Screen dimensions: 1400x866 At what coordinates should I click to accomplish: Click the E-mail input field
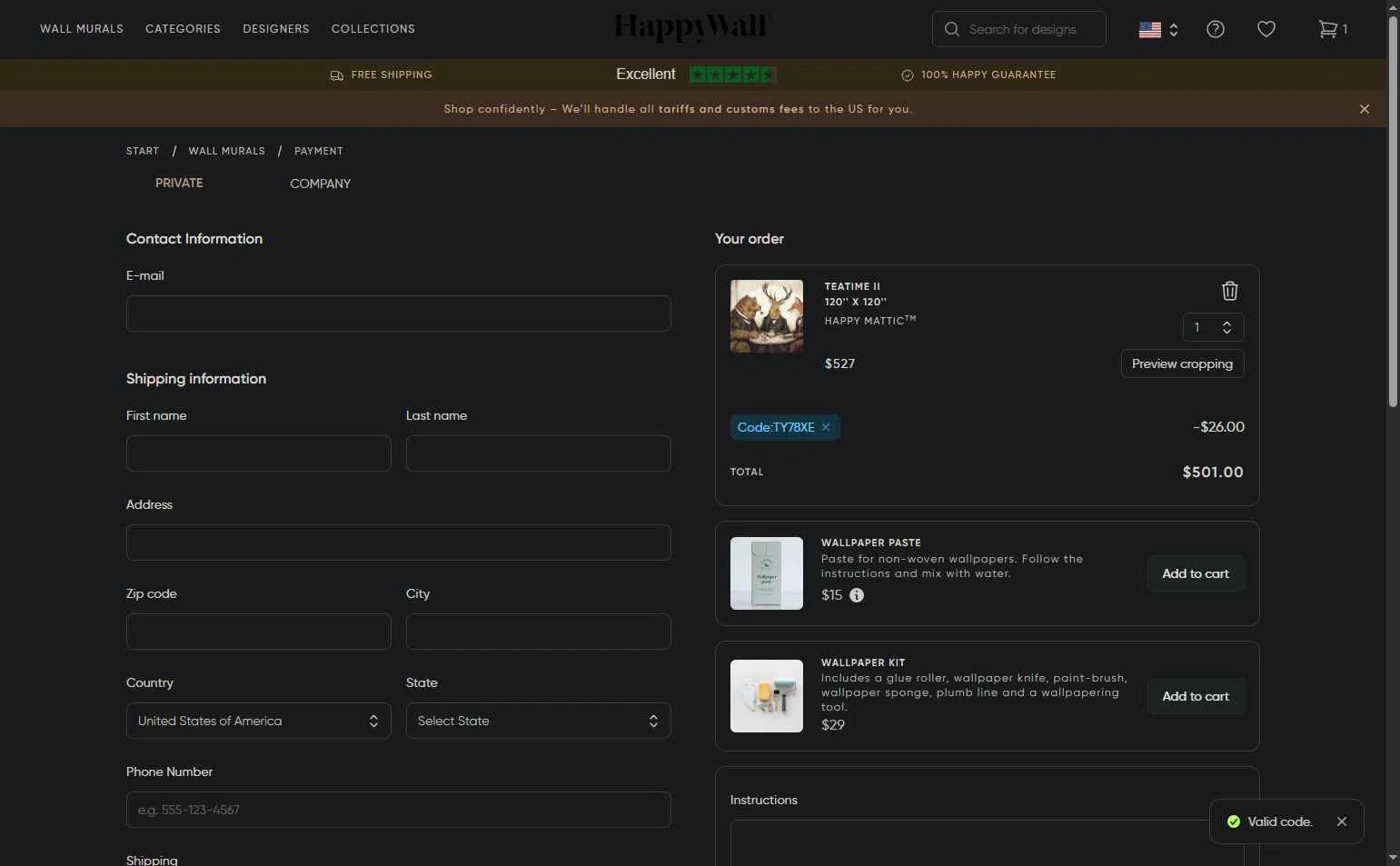[x=398, y=314]
